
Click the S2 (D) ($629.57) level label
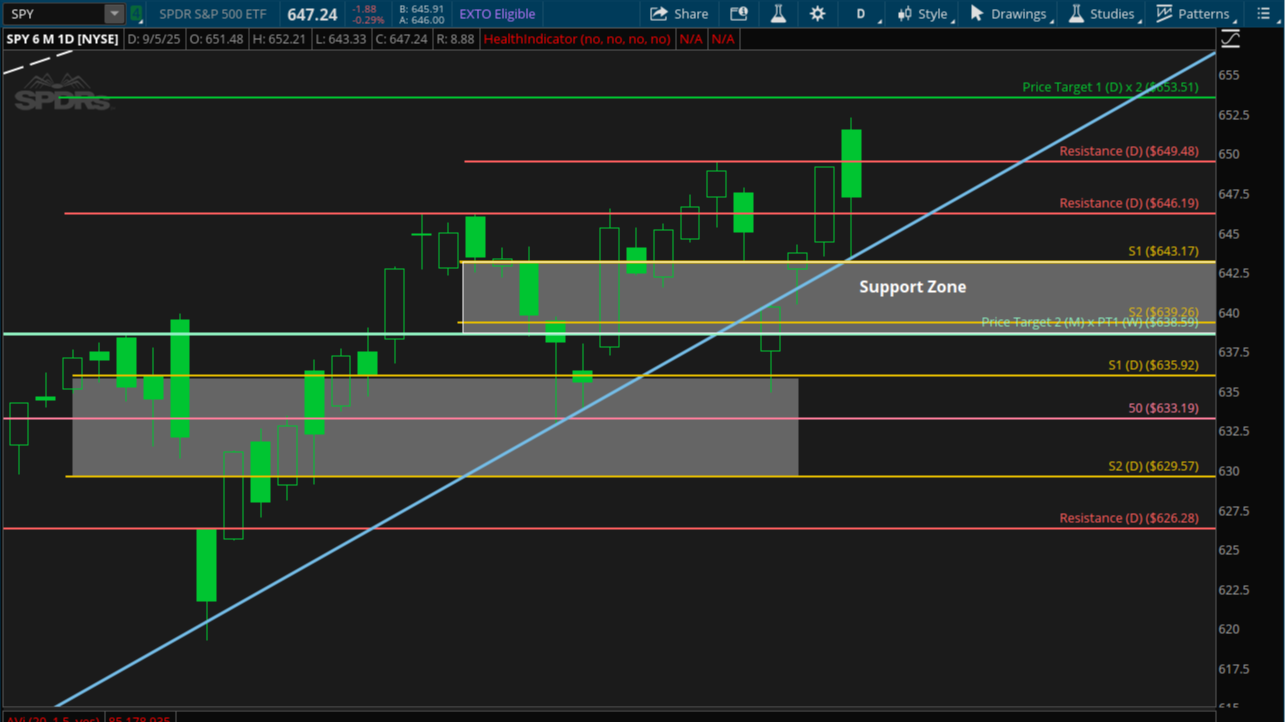tap(1153, 466)
